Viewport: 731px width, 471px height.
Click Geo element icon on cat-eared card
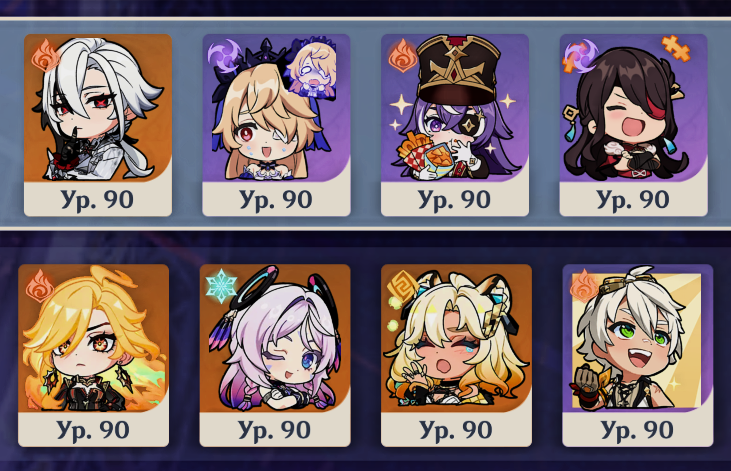(402, 286)
